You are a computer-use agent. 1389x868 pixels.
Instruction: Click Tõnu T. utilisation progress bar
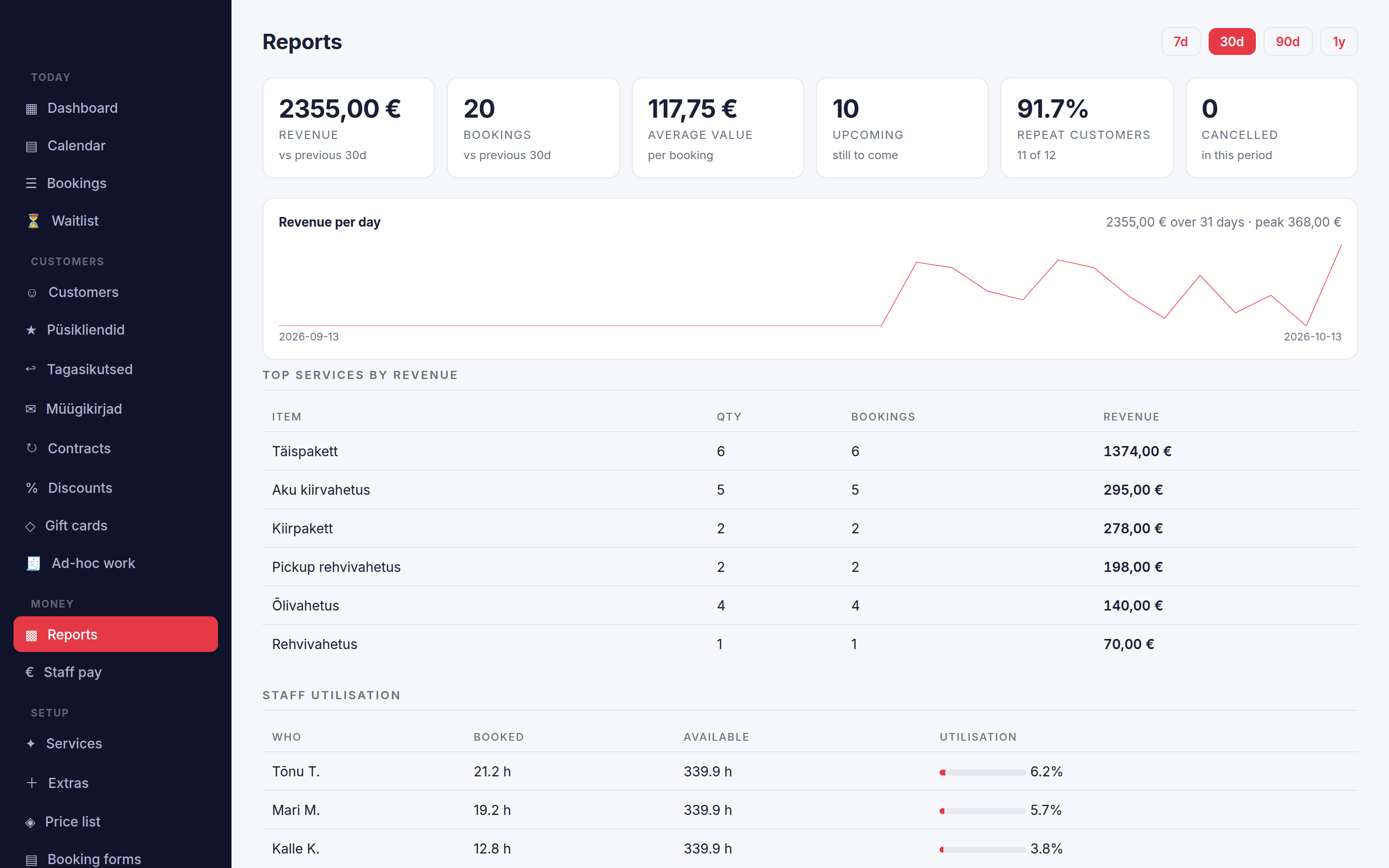(x=982, y=772)
